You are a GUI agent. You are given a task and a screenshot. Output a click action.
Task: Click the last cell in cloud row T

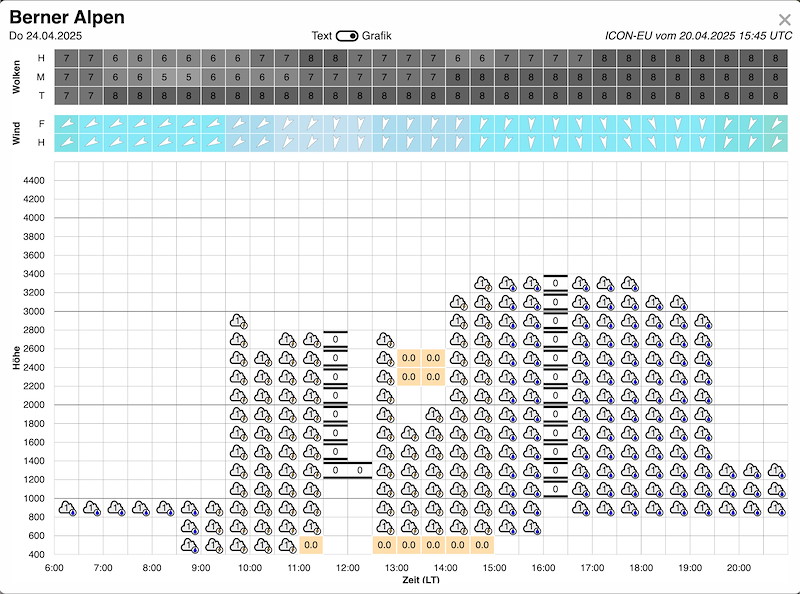point(776,95)
